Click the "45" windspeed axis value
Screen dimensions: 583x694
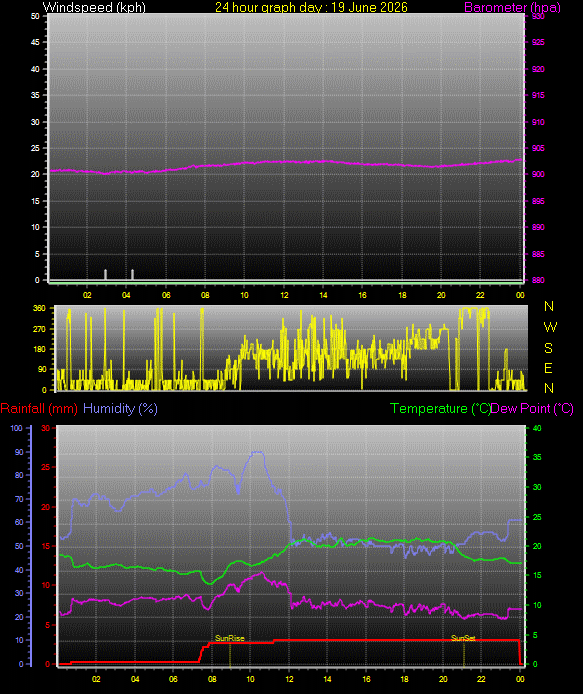pos(35,42)
